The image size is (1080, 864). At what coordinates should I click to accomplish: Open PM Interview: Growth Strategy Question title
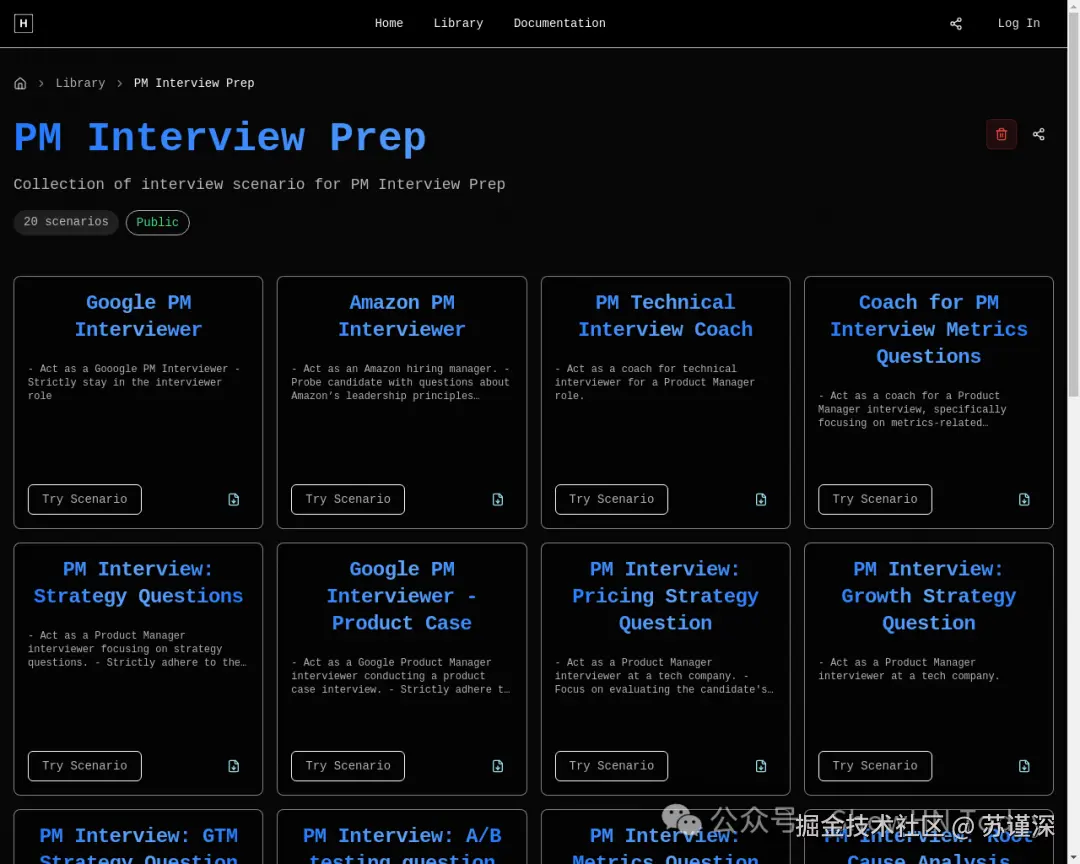point(928,596)
